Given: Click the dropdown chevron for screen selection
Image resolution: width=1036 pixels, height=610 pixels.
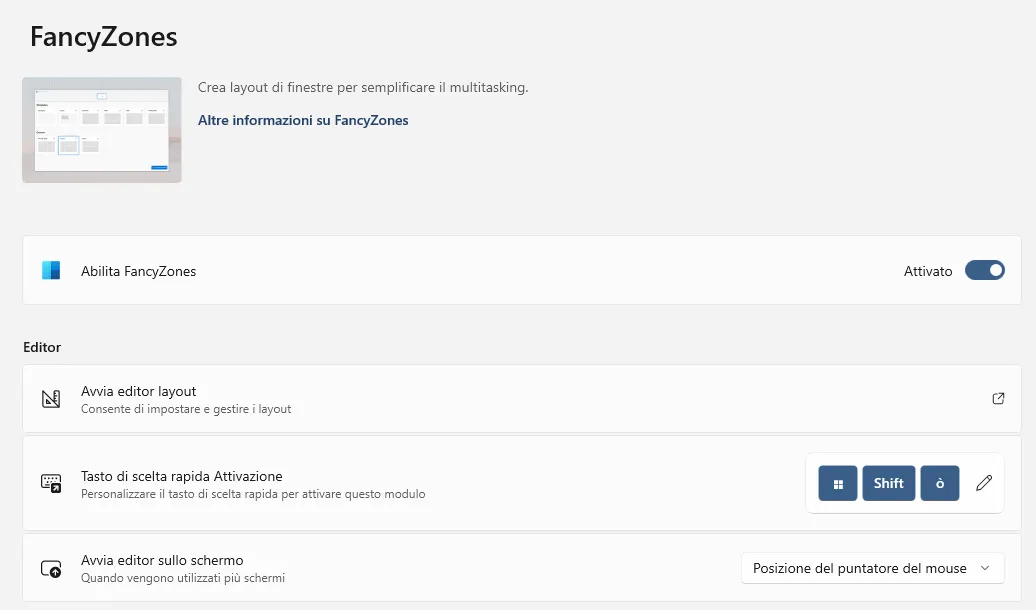Looking at the screenshot, I should click(985, 568).
